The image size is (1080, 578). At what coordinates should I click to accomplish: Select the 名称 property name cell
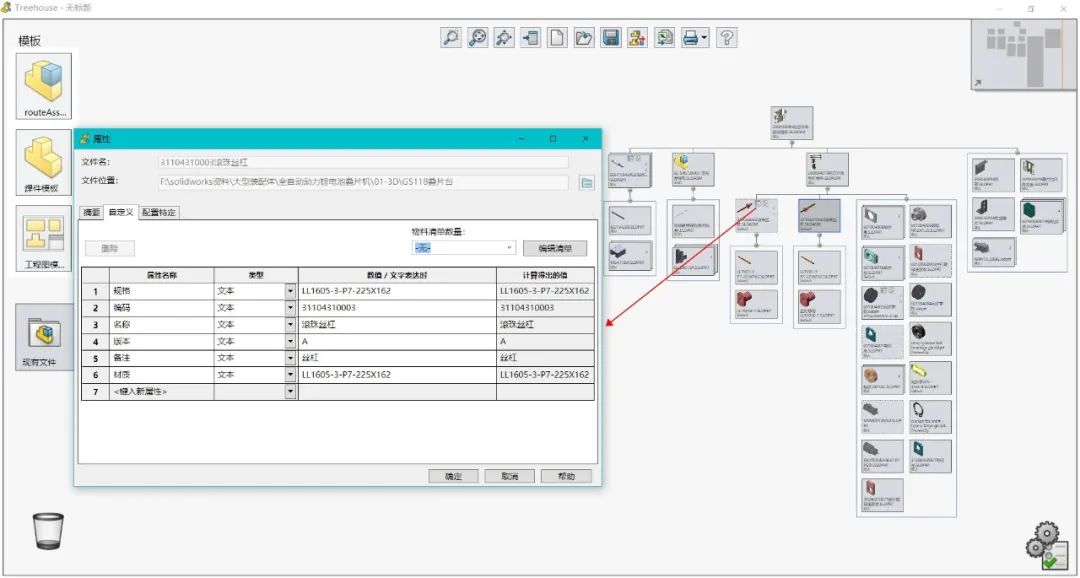[162, 325]
